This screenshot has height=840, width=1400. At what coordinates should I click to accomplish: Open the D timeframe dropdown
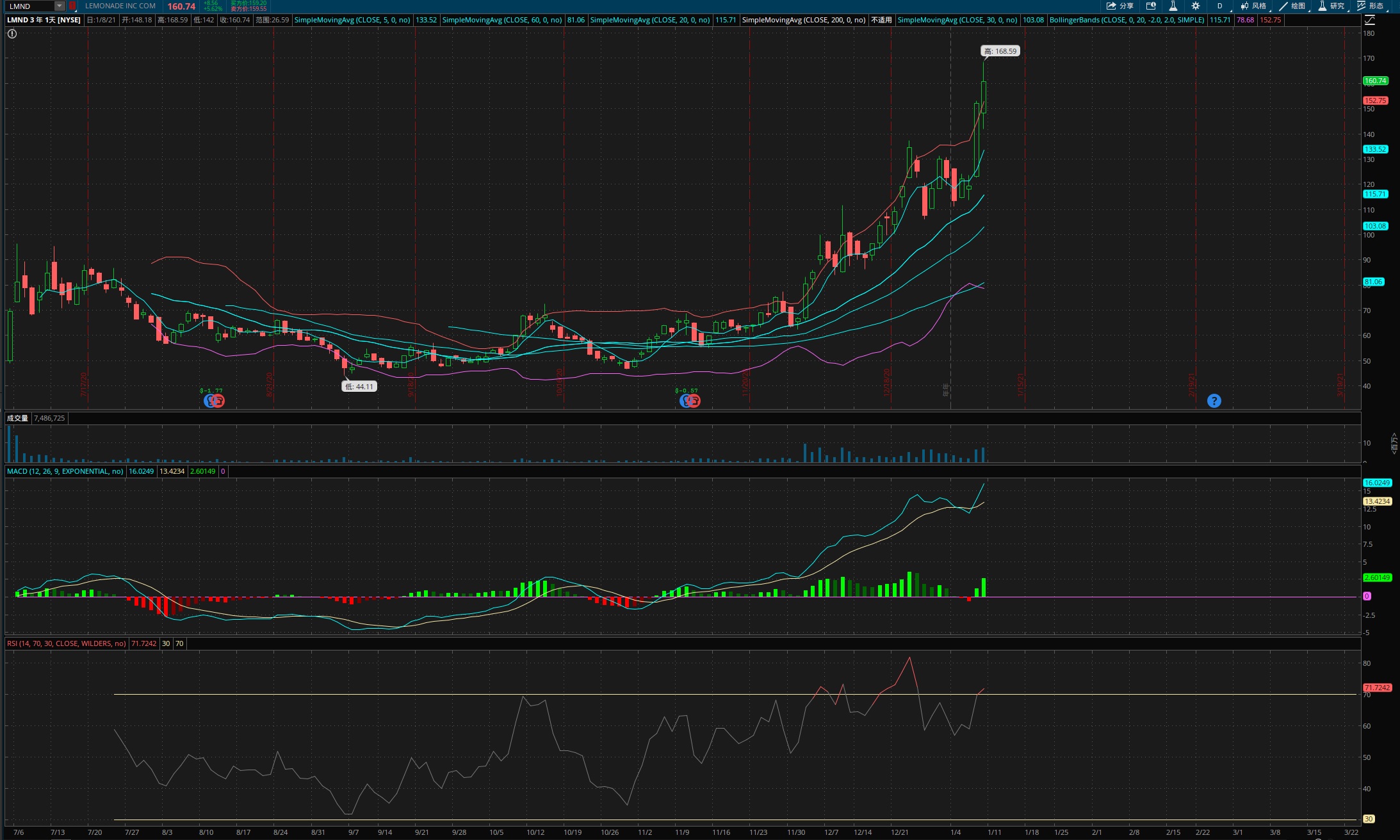pos(1221,6)
